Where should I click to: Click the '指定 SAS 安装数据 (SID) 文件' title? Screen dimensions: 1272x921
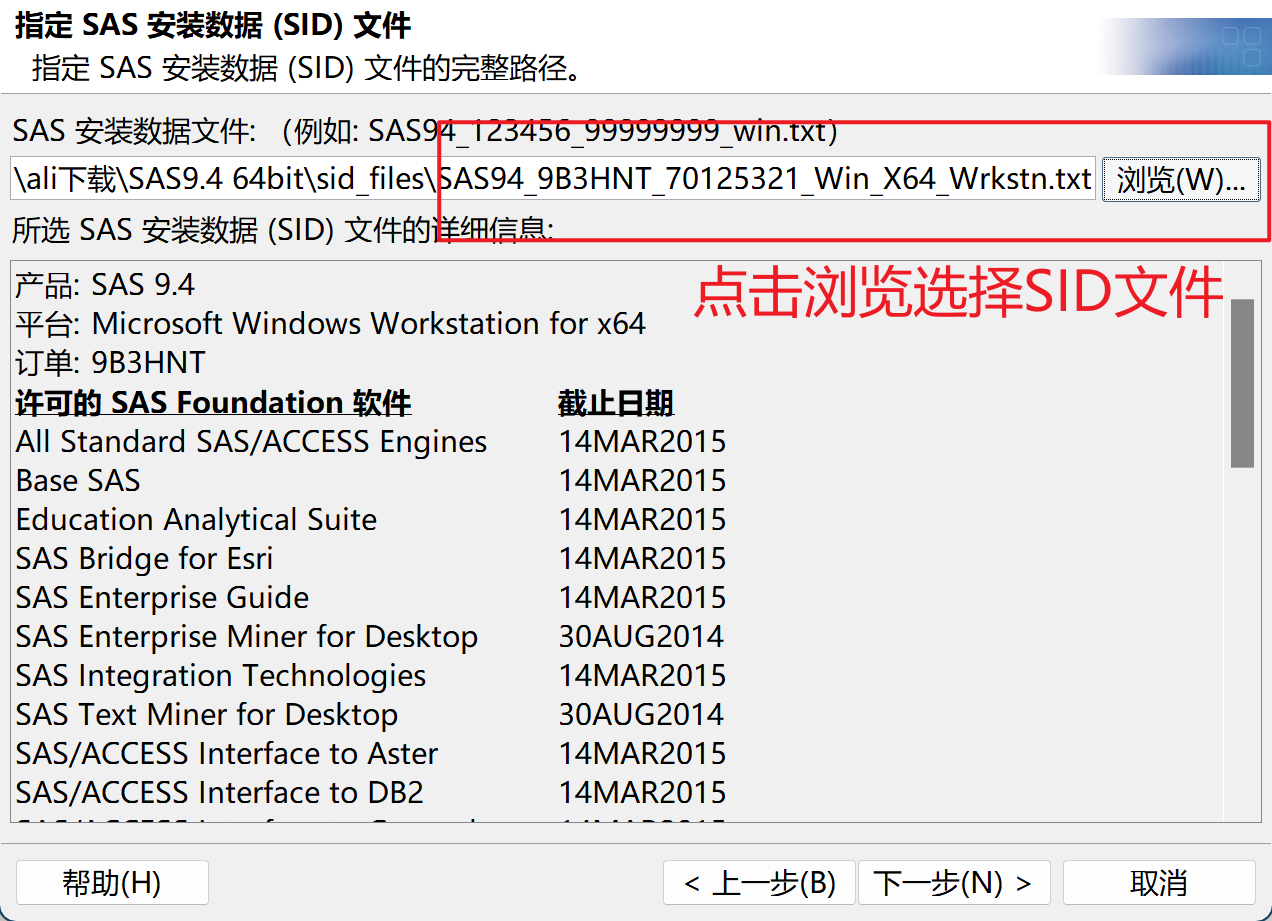213,25
